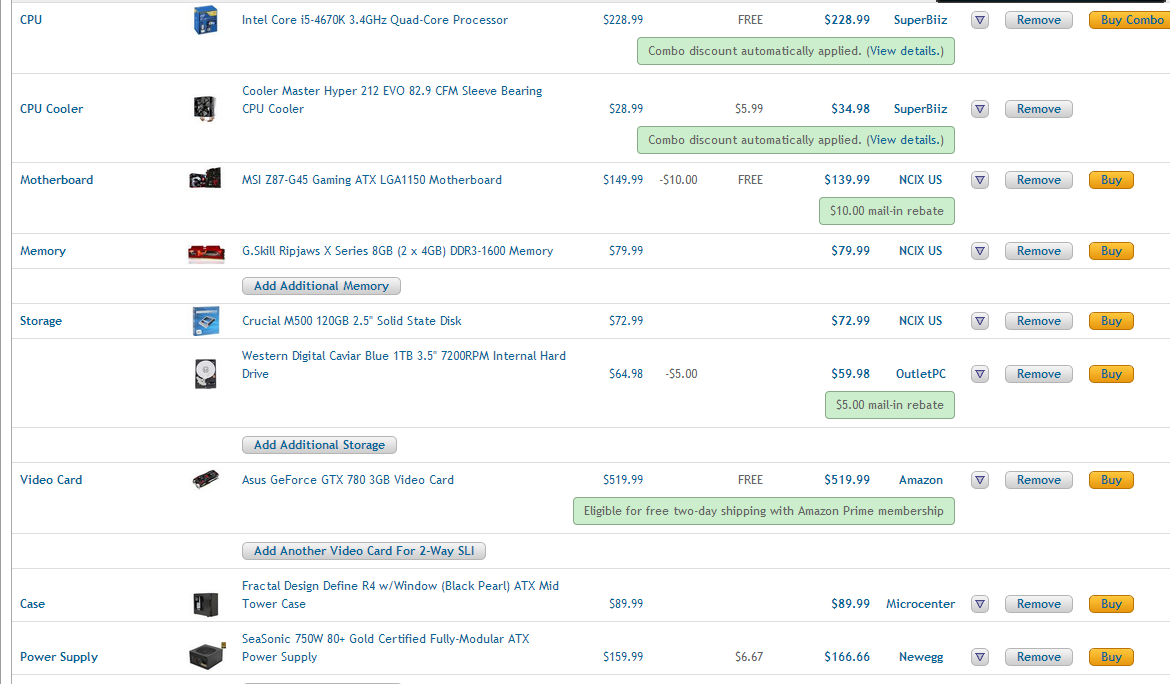The image size is (1170, 684).
Task: Click the Fractal Design case thumbnail
Action: (x=205, y=603)
